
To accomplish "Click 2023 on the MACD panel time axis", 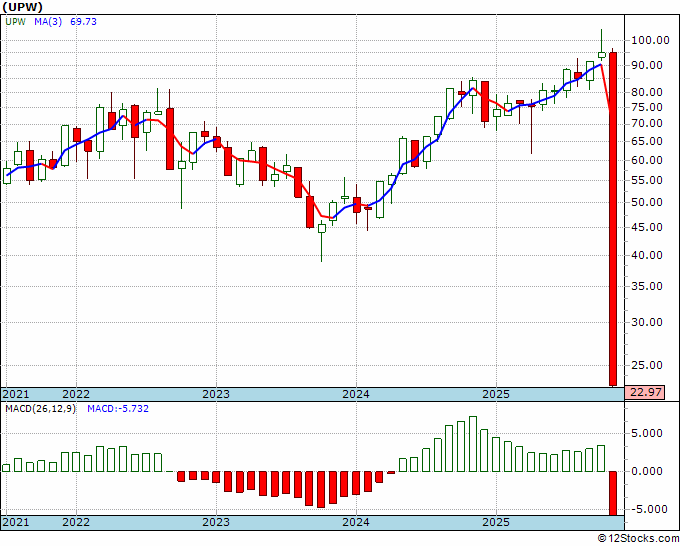I will click(216, 522).
